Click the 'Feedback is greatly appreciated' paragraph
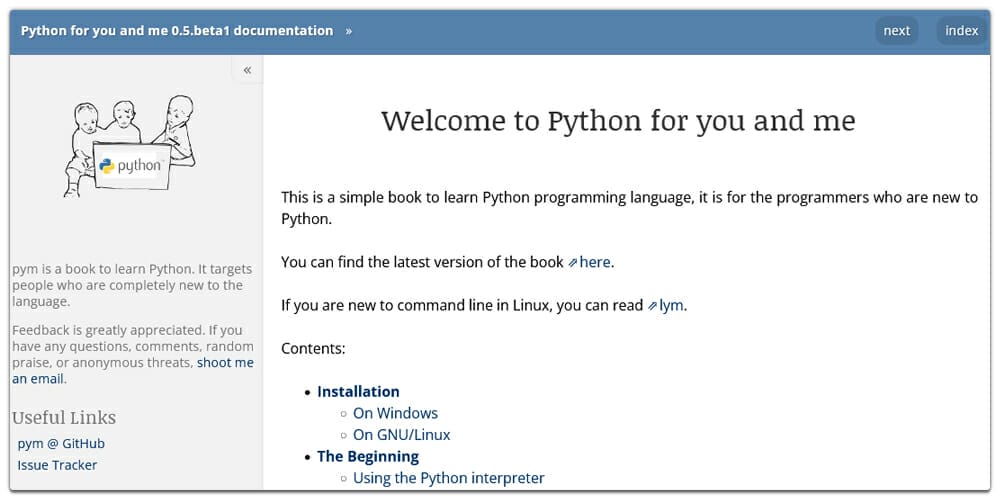 [x=133, y=355]
